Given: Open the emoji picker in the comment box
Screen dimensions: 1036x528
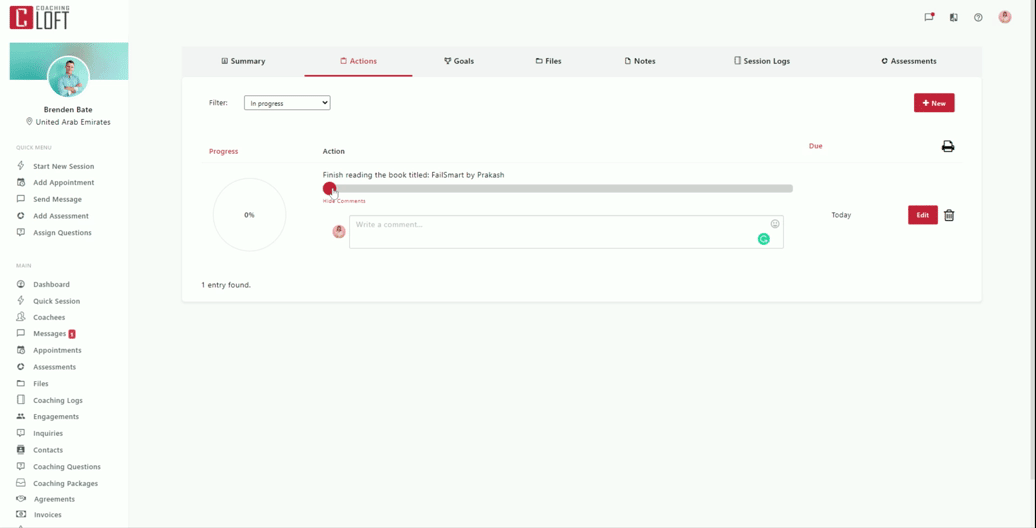Looking at the screenshot, I should [x=774, y=224].
